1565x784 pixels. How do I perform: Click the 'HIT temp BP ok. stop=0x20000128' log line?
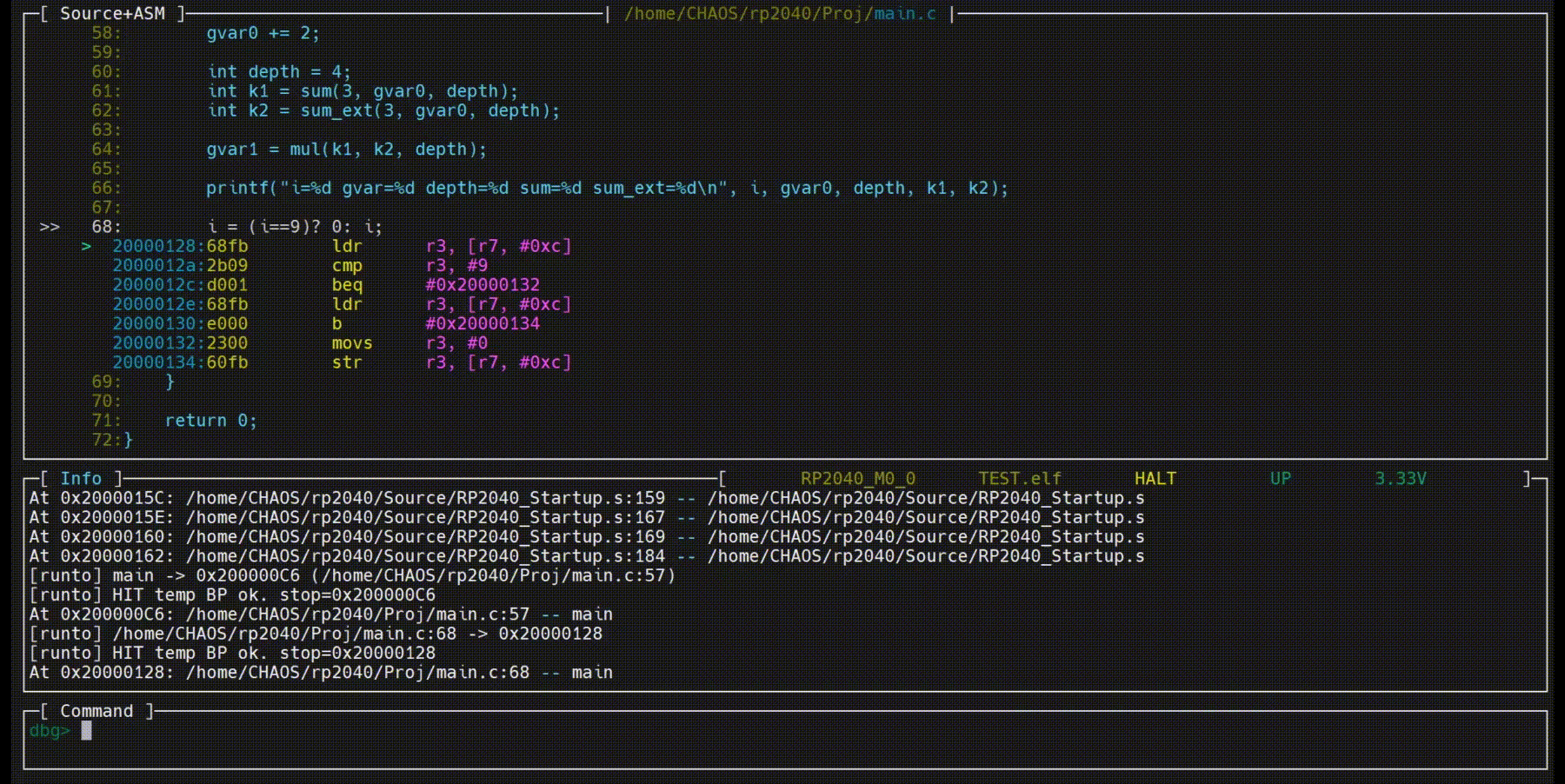click(x=232, y=654)
